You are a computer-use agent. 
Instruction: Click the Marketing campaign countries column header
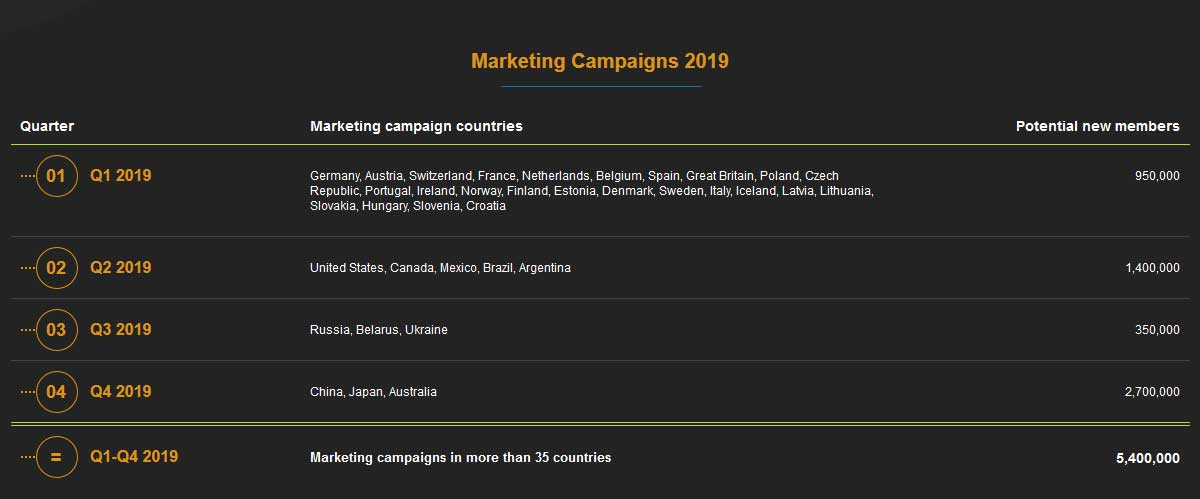(416, 126)
